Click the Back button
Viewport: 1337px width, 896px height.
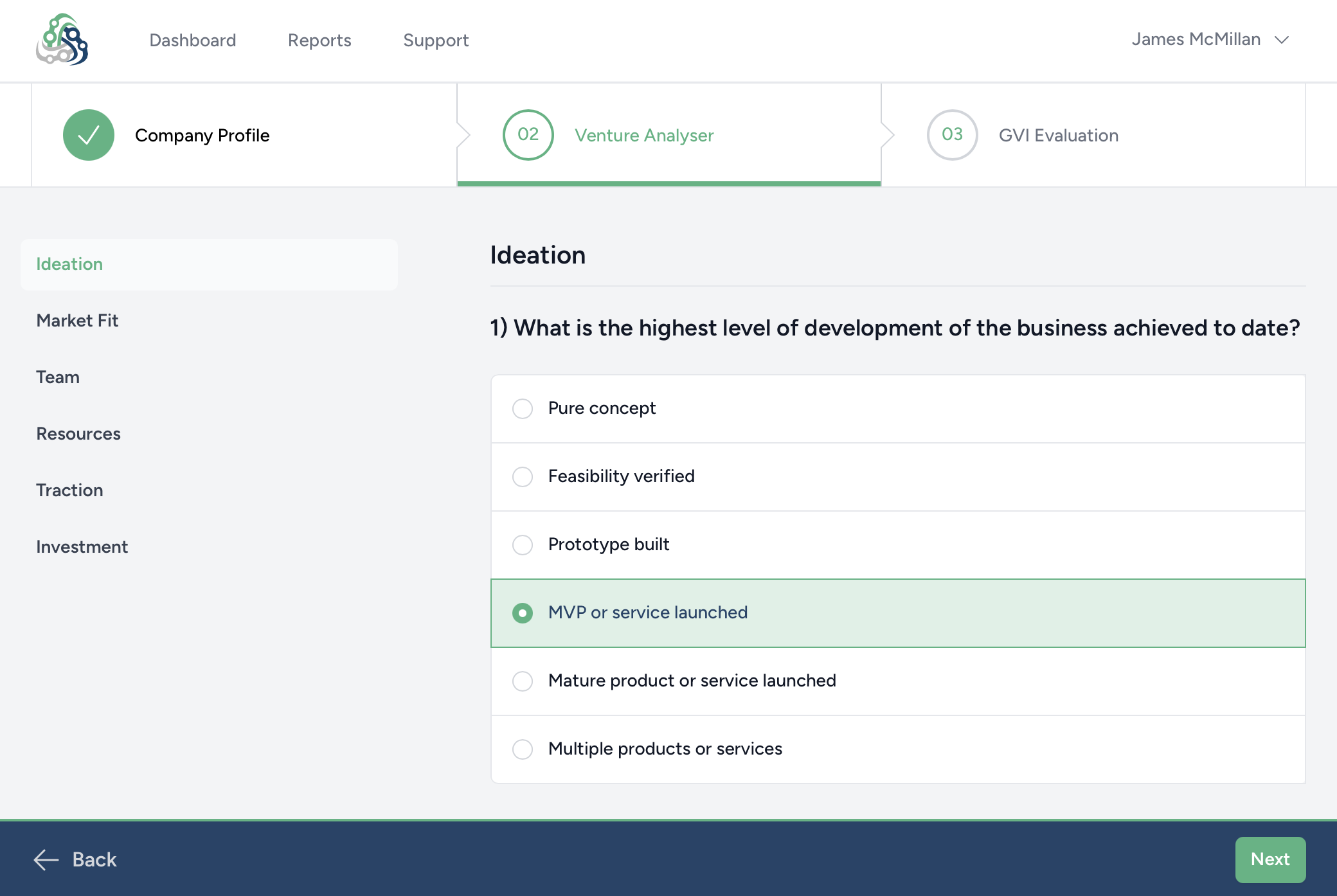tap(93, 859)
